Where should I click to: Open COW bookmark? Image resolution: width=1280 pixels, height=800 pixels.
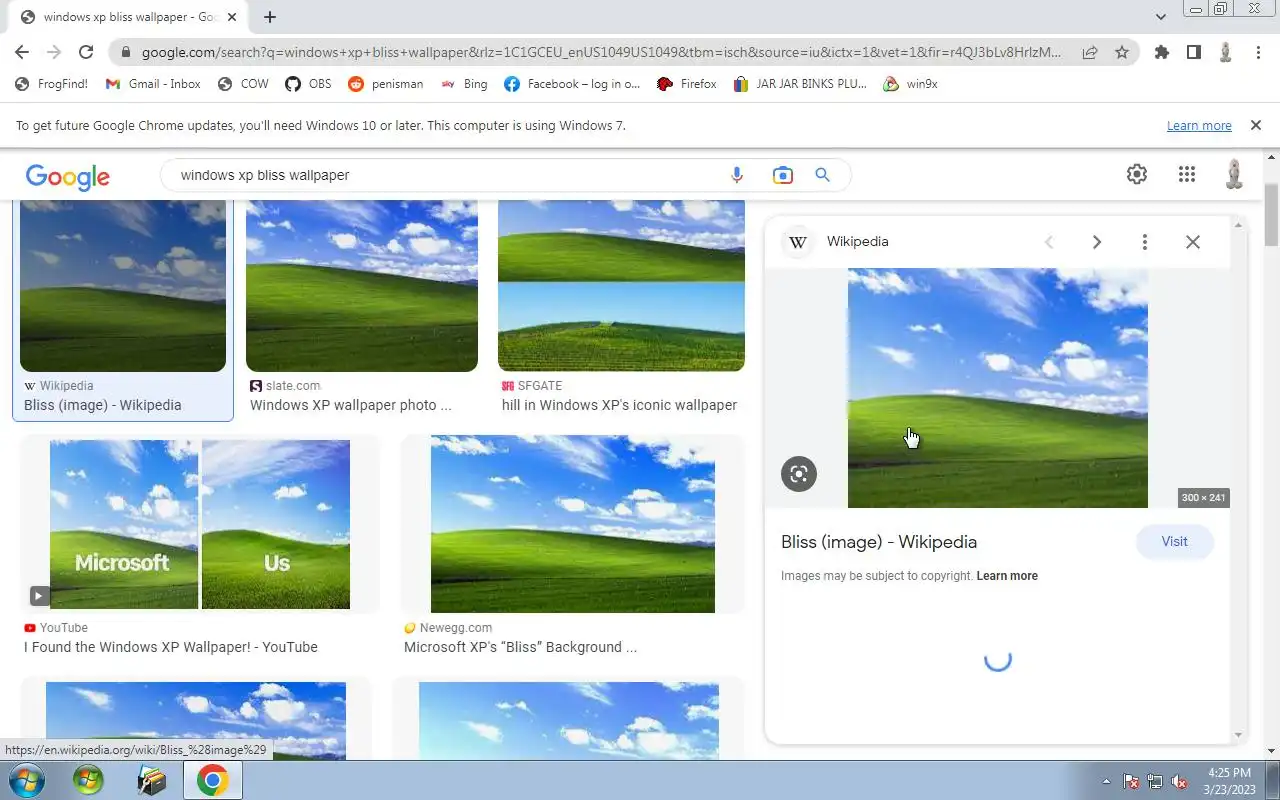[x=243, y=84]
